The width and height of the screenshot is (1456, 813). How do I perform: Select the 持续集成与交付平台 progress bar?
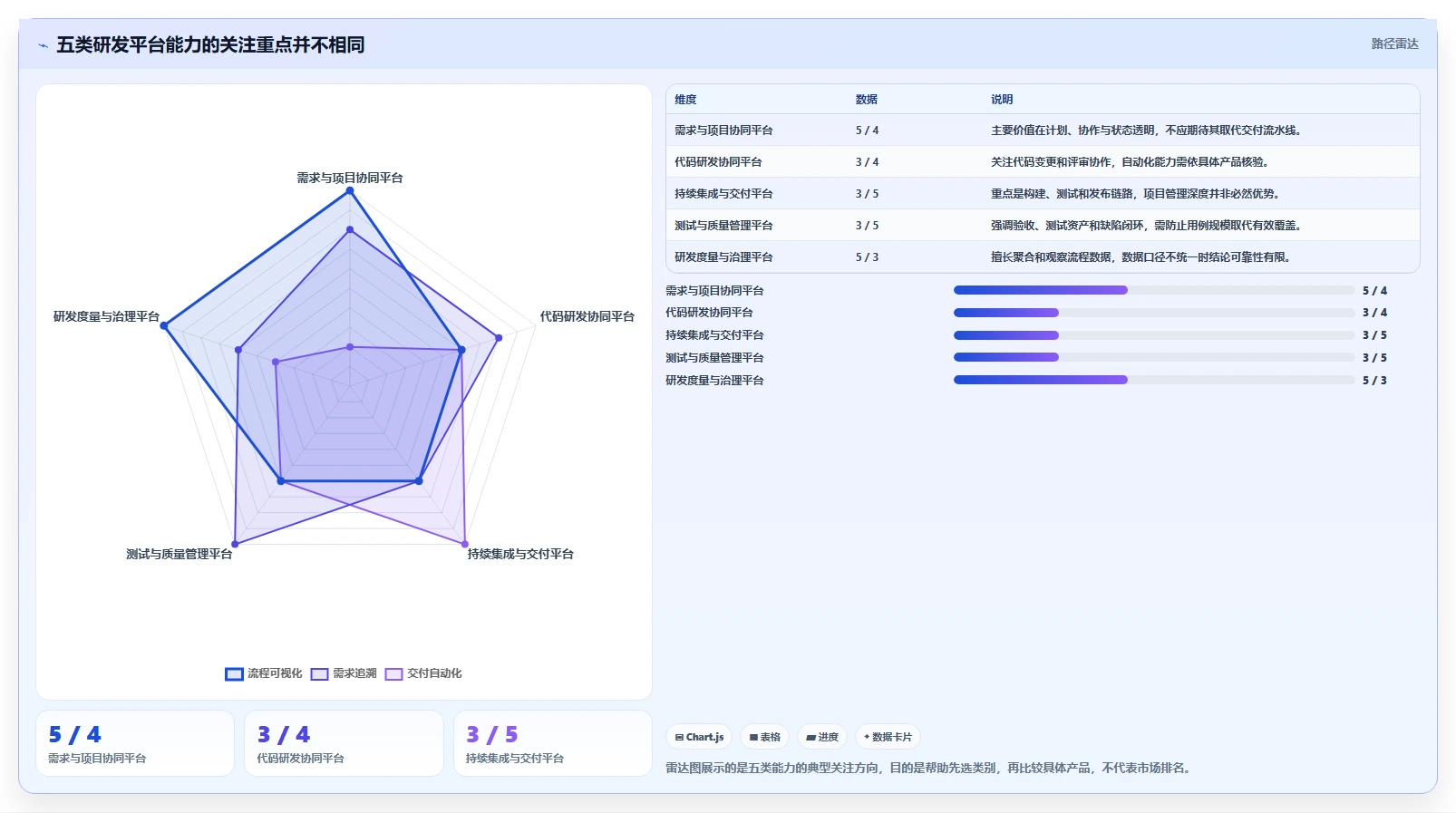pyautogui.click(x=1154, y=335)
